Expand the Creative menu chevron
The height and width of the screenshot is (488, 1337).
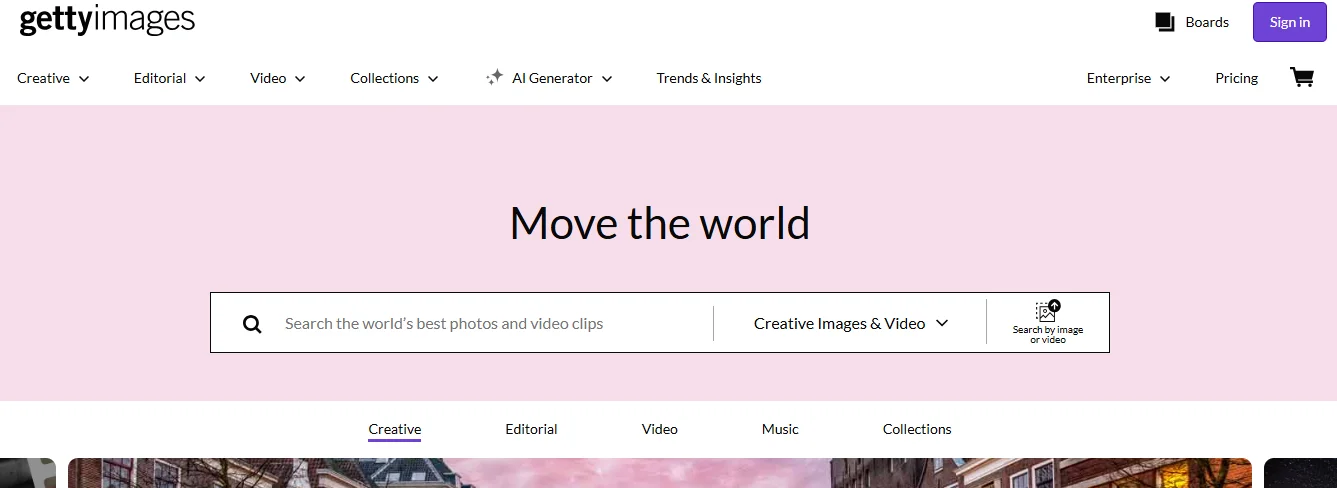point(84,79)
